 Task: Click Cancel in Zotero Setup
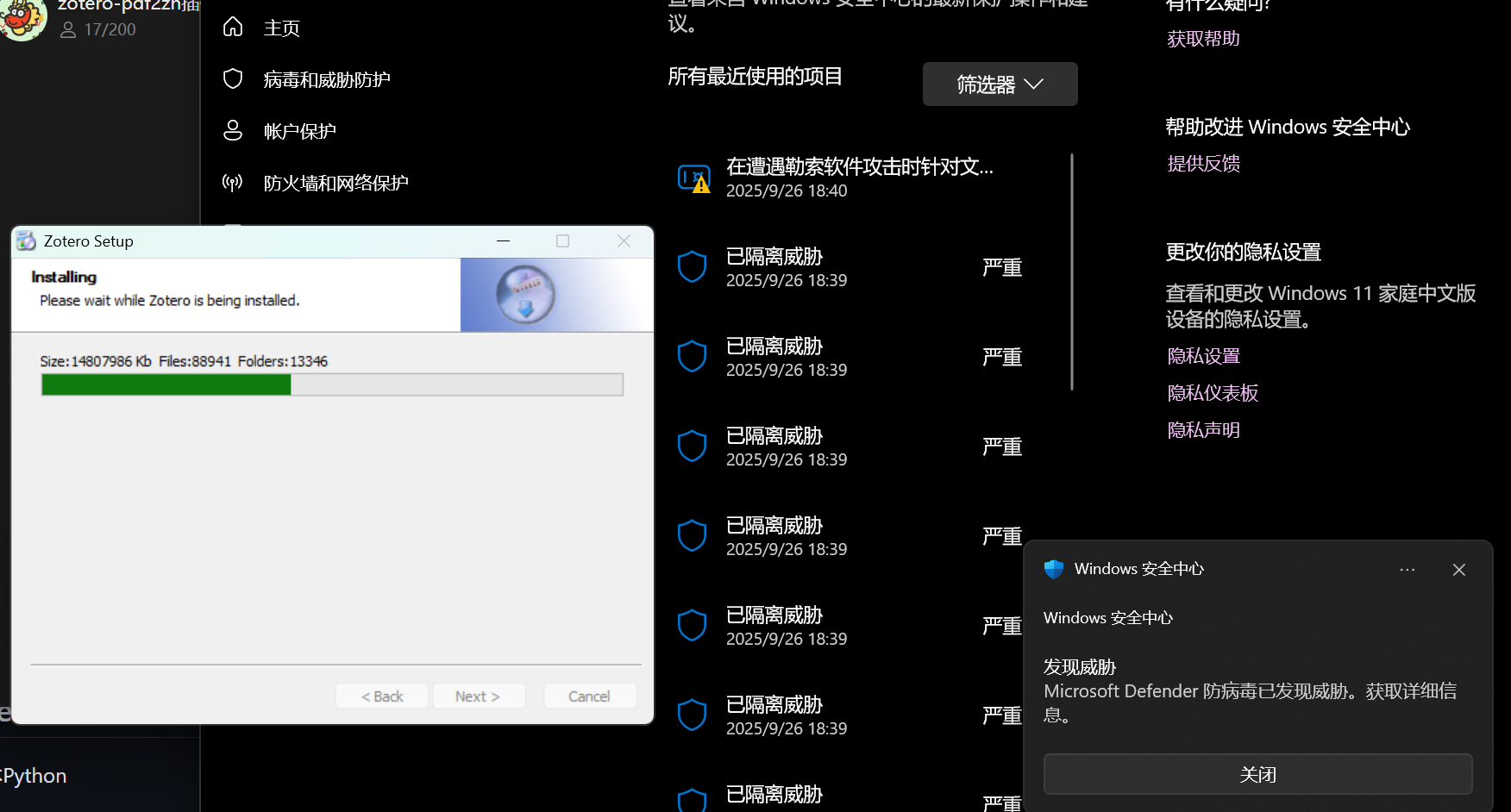pyautogui.click(x=590, y=696)
